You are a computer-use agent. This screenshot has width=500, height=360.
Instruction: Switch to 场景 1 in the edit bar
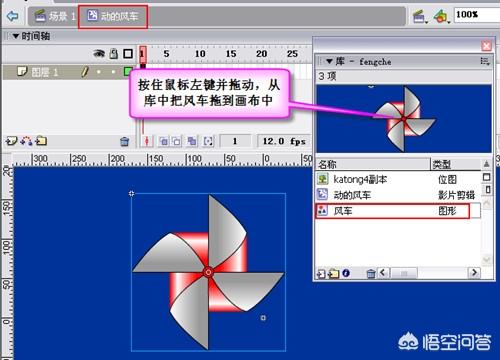tap(55, 16)
